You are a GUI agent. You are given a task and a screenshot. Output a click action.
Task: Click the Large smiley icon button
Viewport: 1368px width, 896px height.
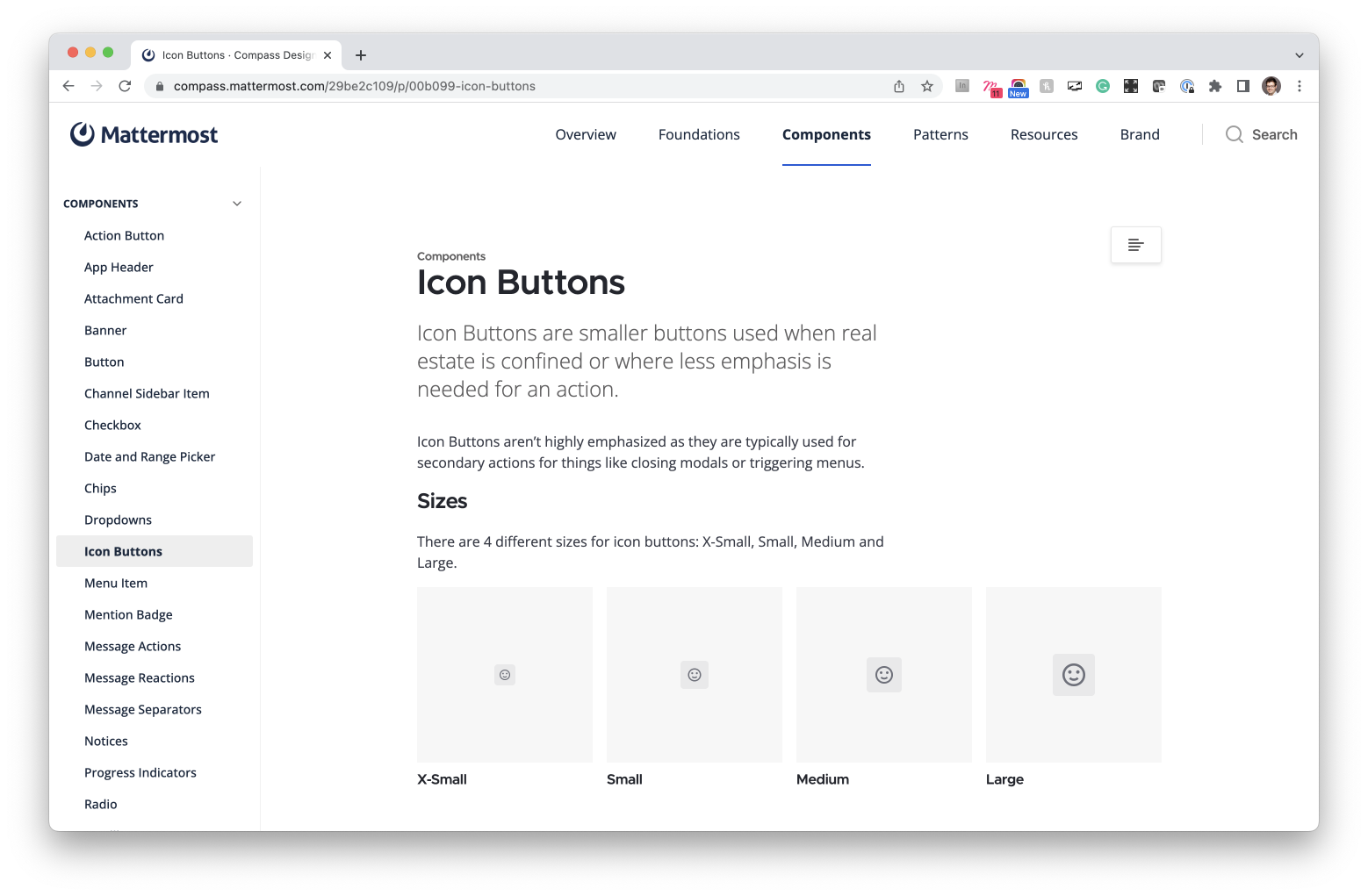[1074, 675]
